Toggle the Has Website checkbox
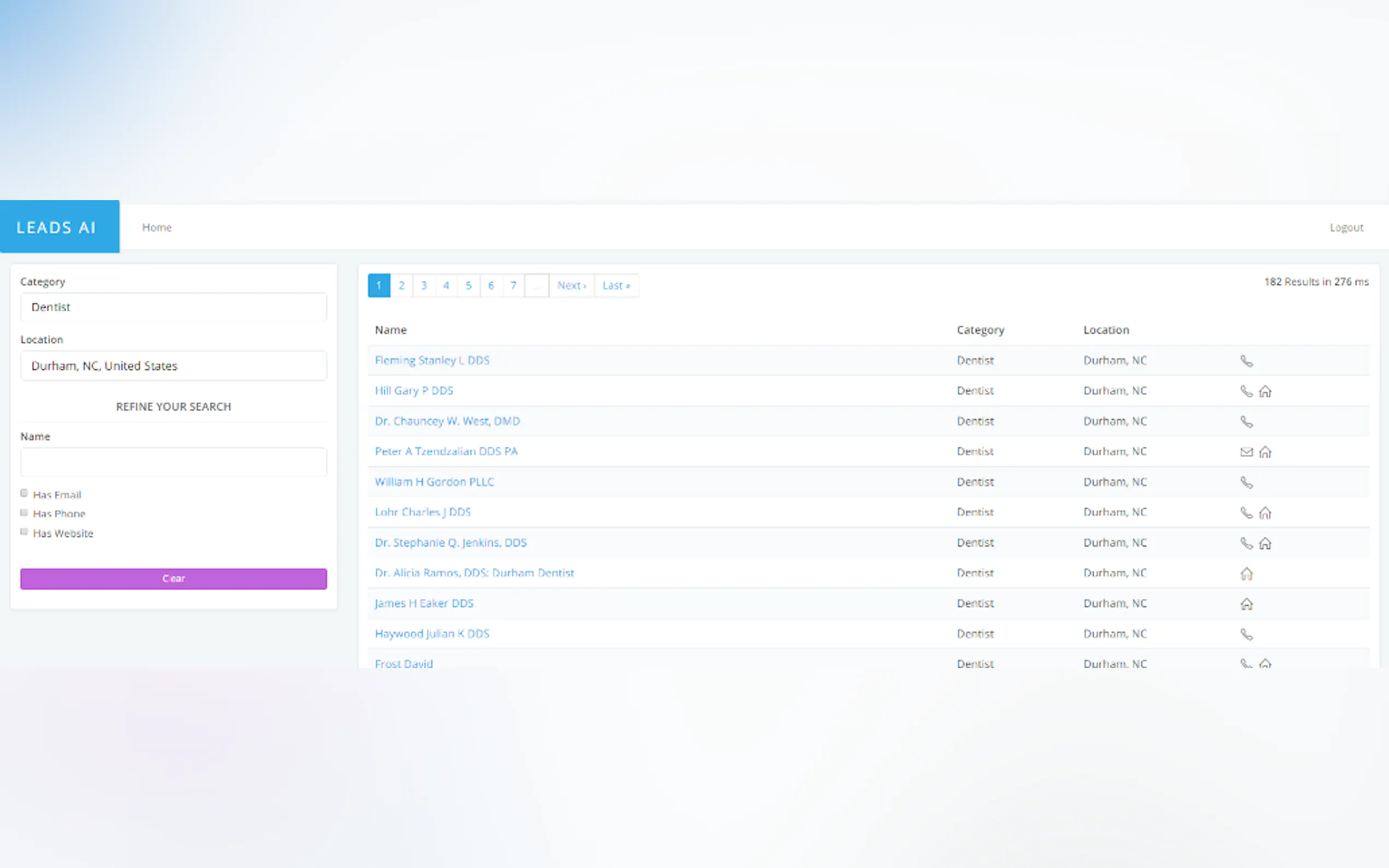Screen dimensions: 1389x868 (24, 532)
